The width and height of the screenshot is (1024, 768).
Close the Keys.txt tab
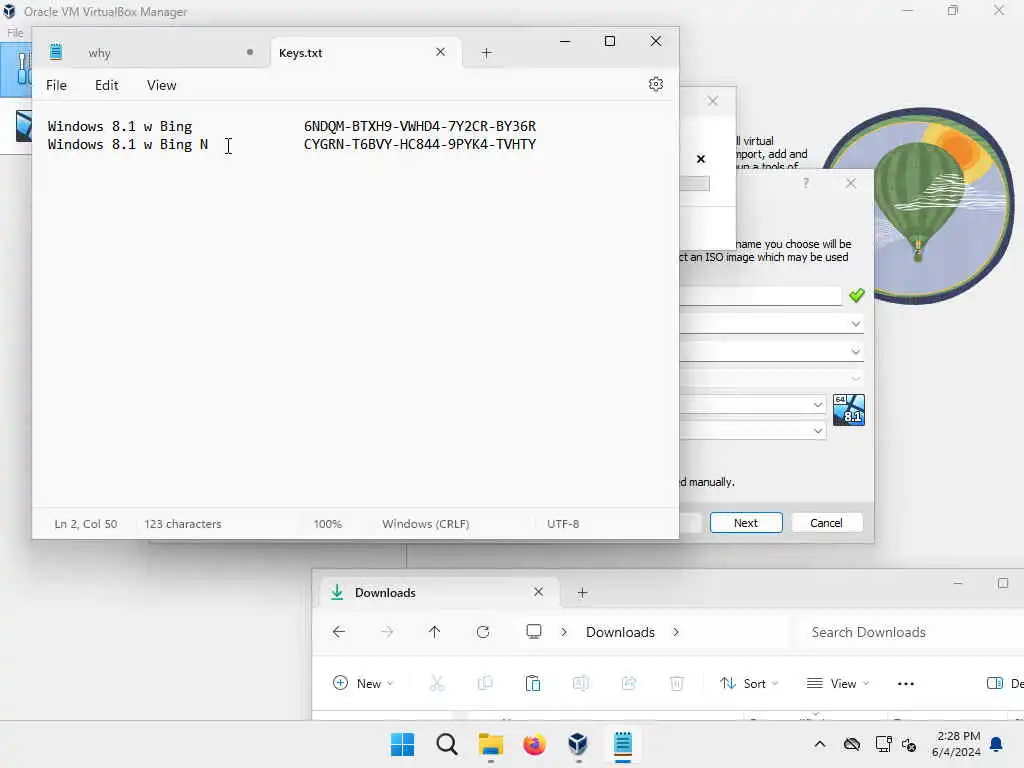441,52
